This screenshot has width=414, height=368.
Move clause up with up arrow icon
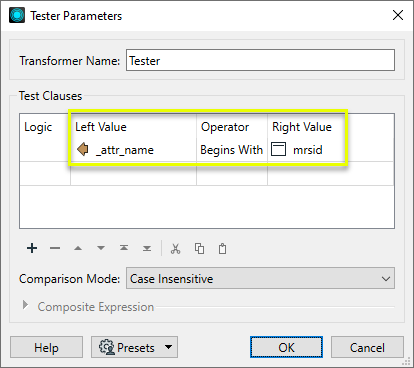pyautogui.click(x=78, y=248)
